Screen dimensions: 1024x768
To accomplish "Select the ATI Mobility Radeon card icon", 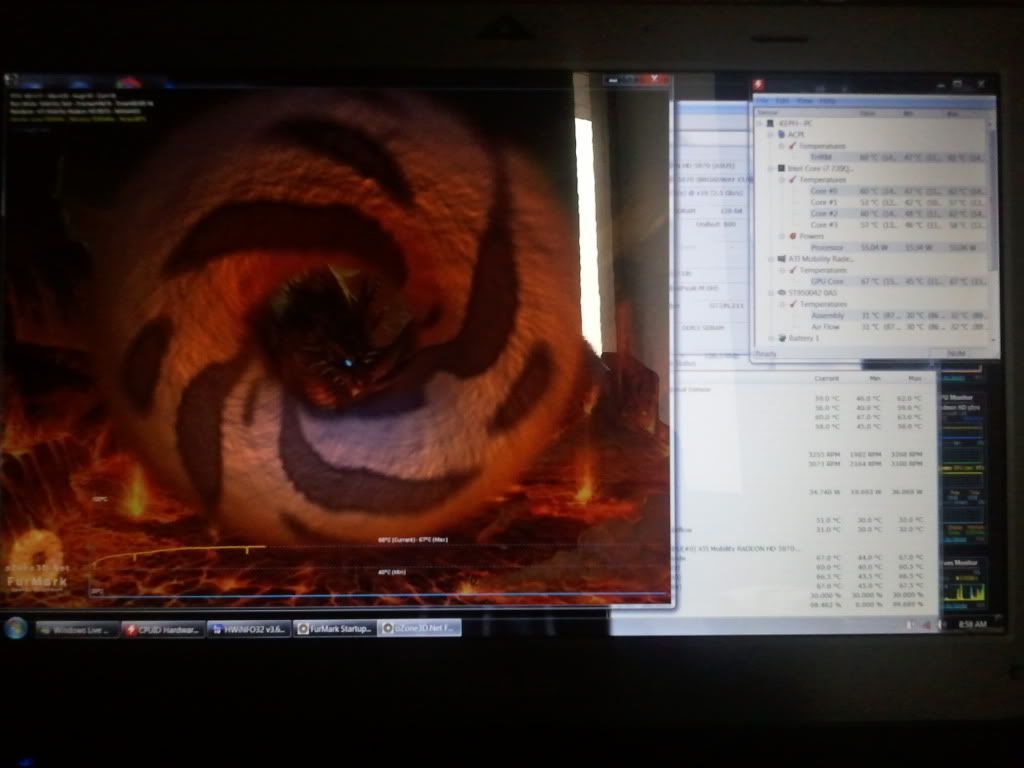I will 781,259.
